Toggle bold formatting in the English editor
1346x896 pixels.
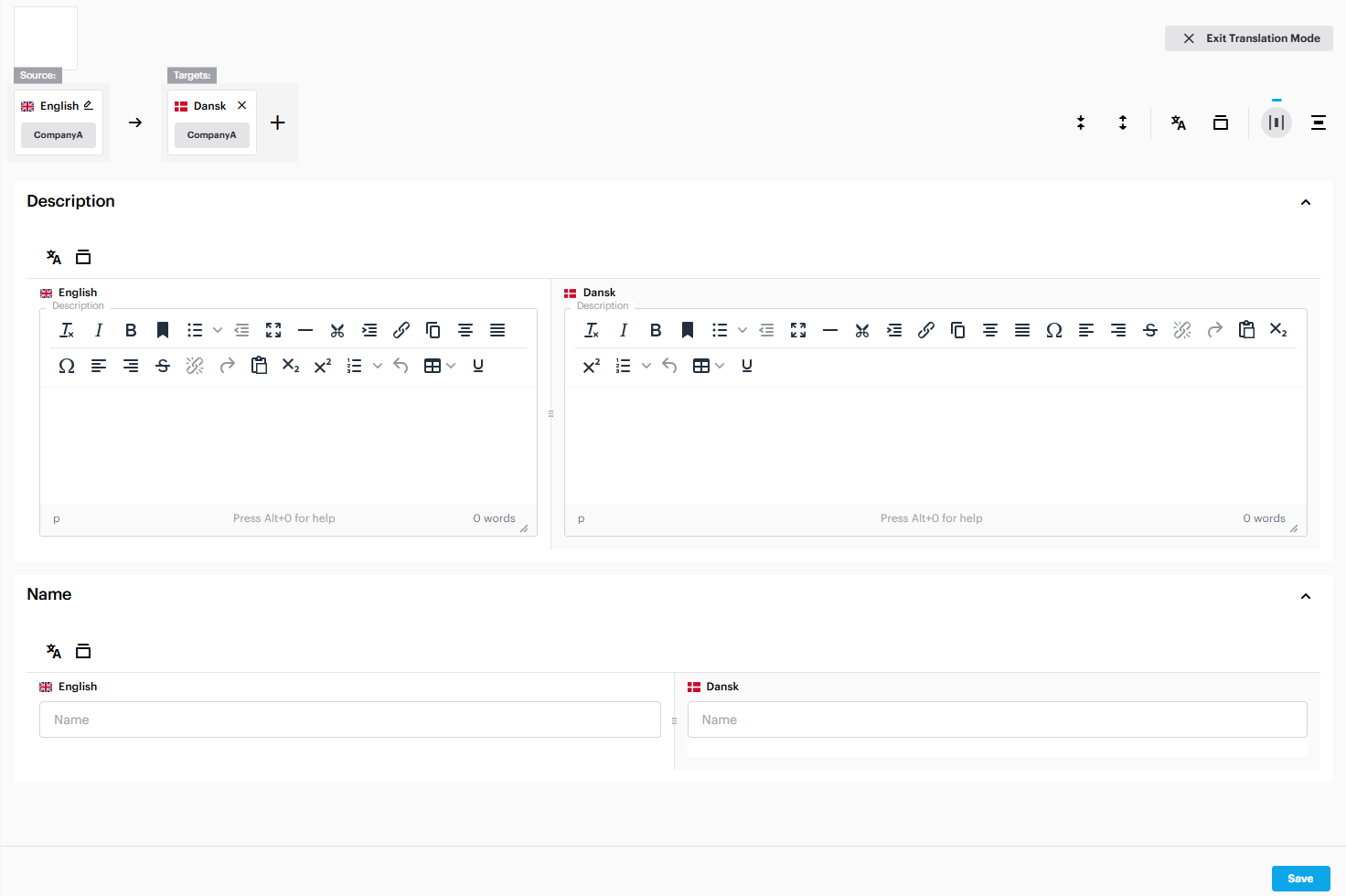pos(131,330)
